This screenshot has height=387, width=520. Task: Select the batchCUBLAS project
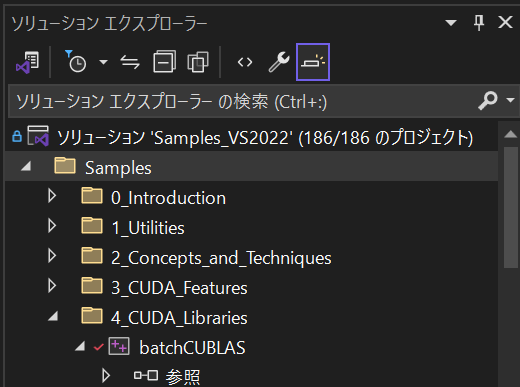pyautogui.click(x=192, y=348)
